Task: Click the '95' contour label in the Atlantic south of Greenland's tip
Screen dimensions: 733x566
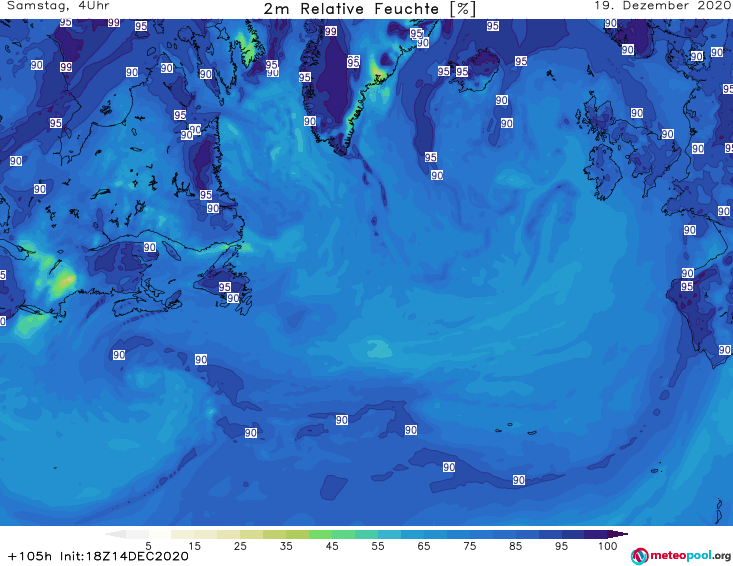Action: pyautogui.click(x=431, y=157)
